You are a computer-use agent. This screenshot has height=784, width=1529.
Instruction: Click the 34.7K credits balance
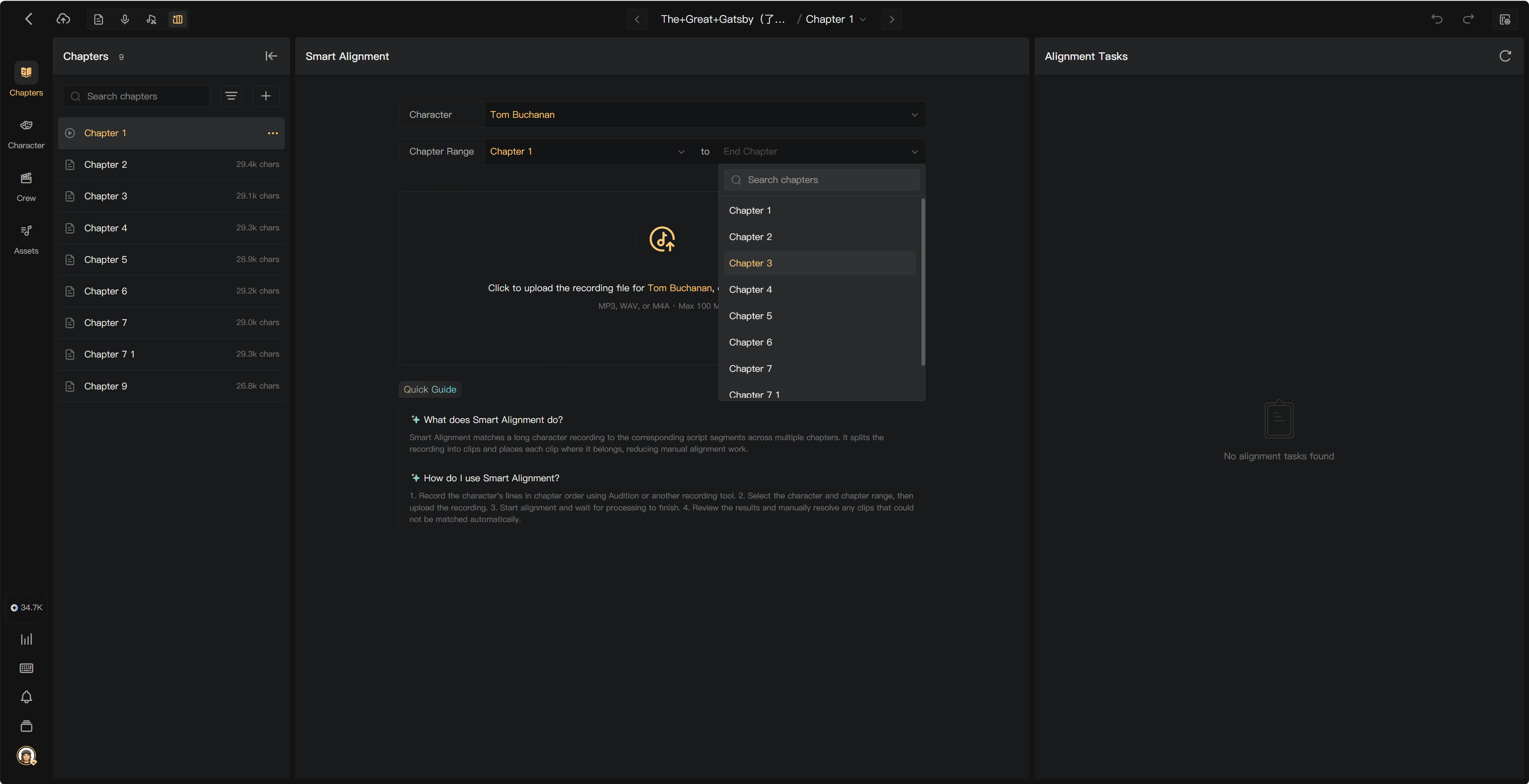coord(26,607)
